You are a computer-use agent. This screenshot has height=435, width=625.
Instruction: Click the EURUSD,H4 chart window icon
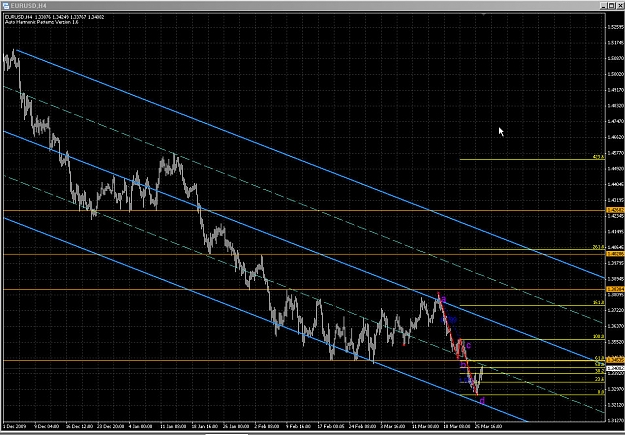pos(6,6)
